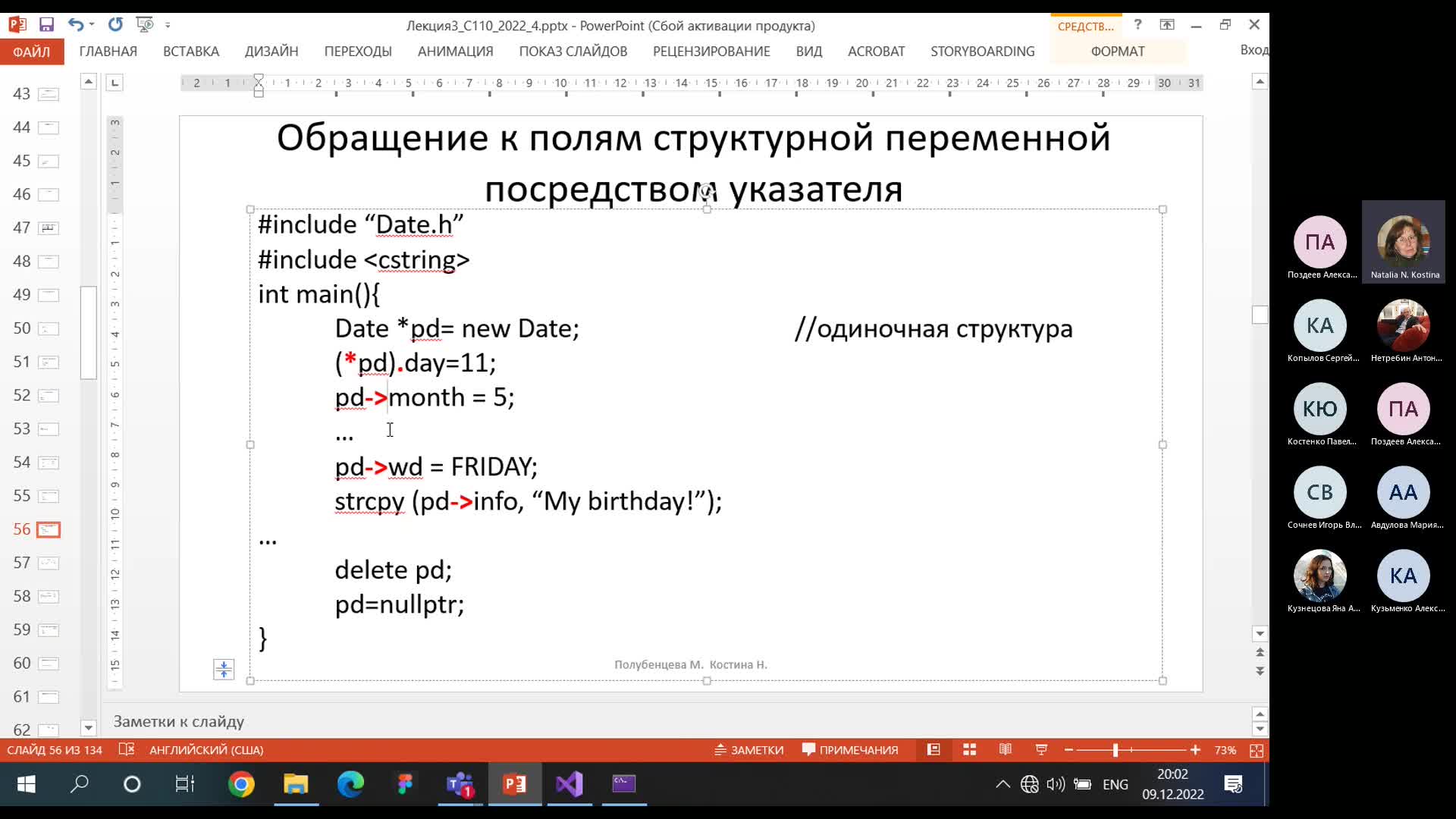Click the PowerPoint Help question mark icon
The image size is (1456, 819).
click(1137, 24)
